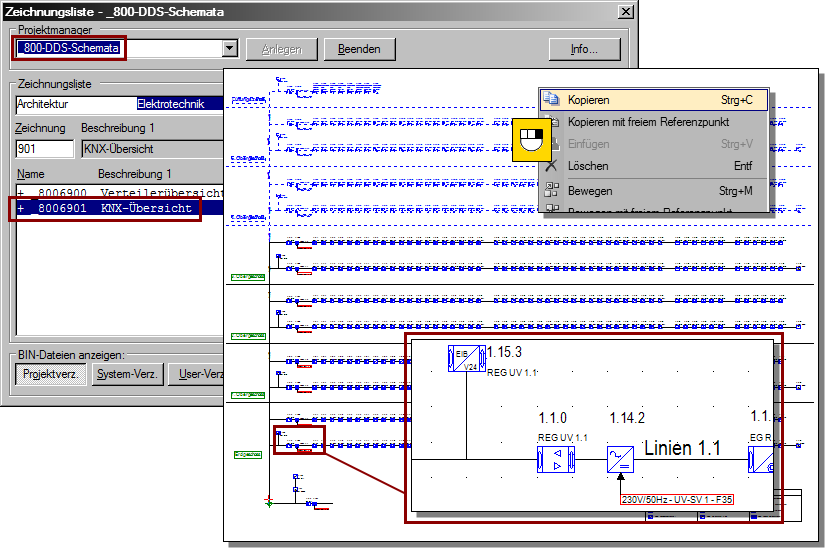Click the 230V/50Hz - UV-SV 1 - F35 label

coord(677,499)
